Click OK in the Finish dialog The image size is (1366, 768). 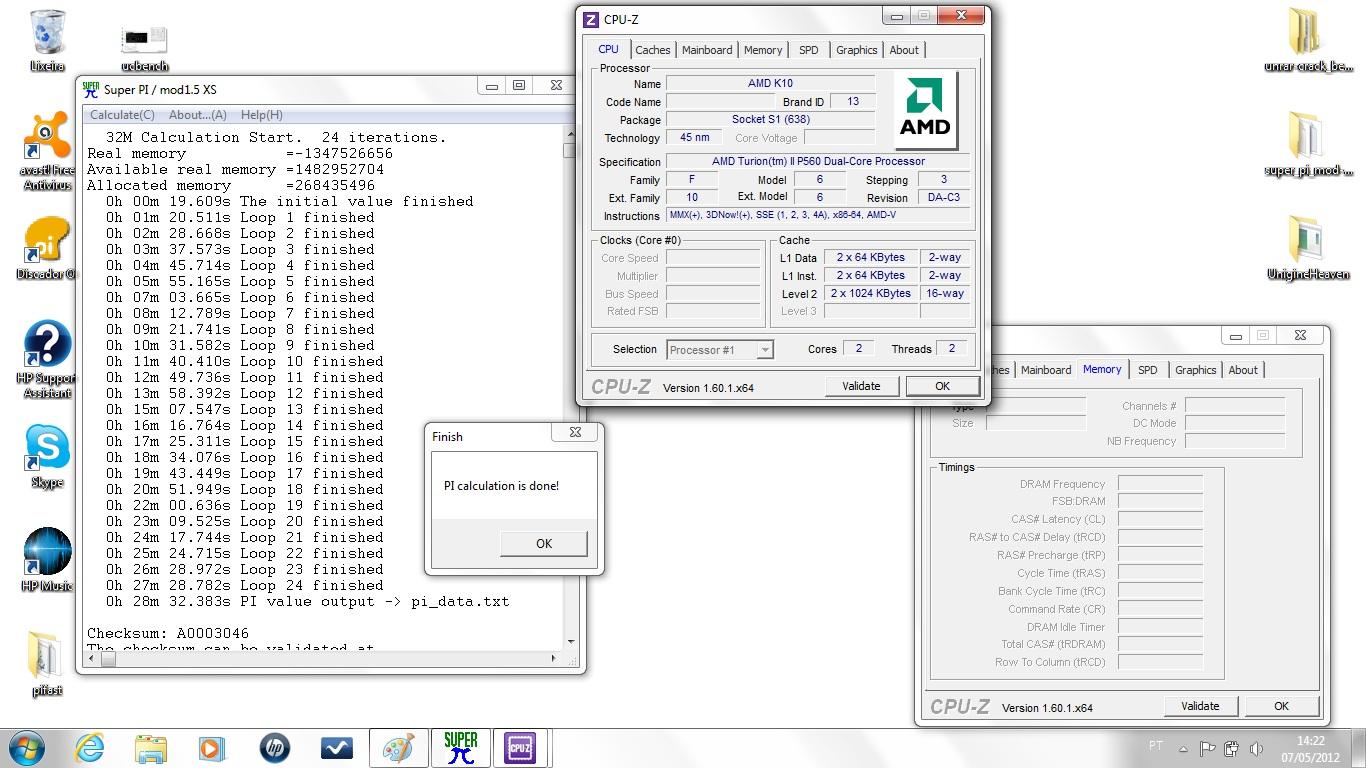tap(544, 543)
